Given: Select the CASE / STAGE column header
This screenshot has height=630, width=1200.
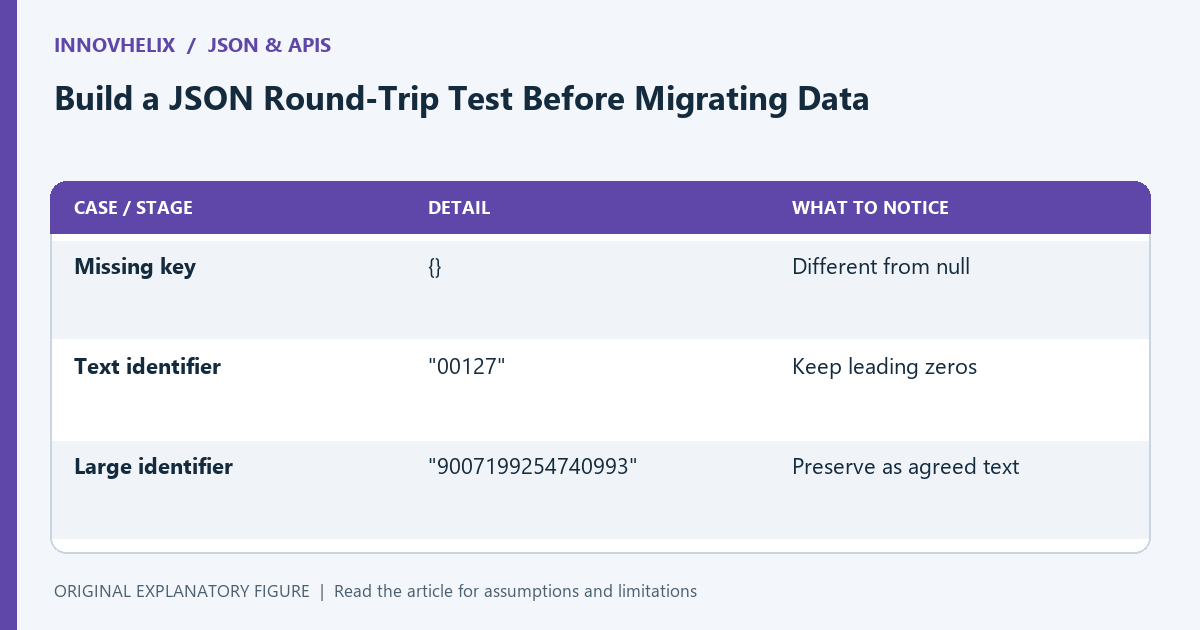Looking at the screenshot, I should click(x=133, y=208).
